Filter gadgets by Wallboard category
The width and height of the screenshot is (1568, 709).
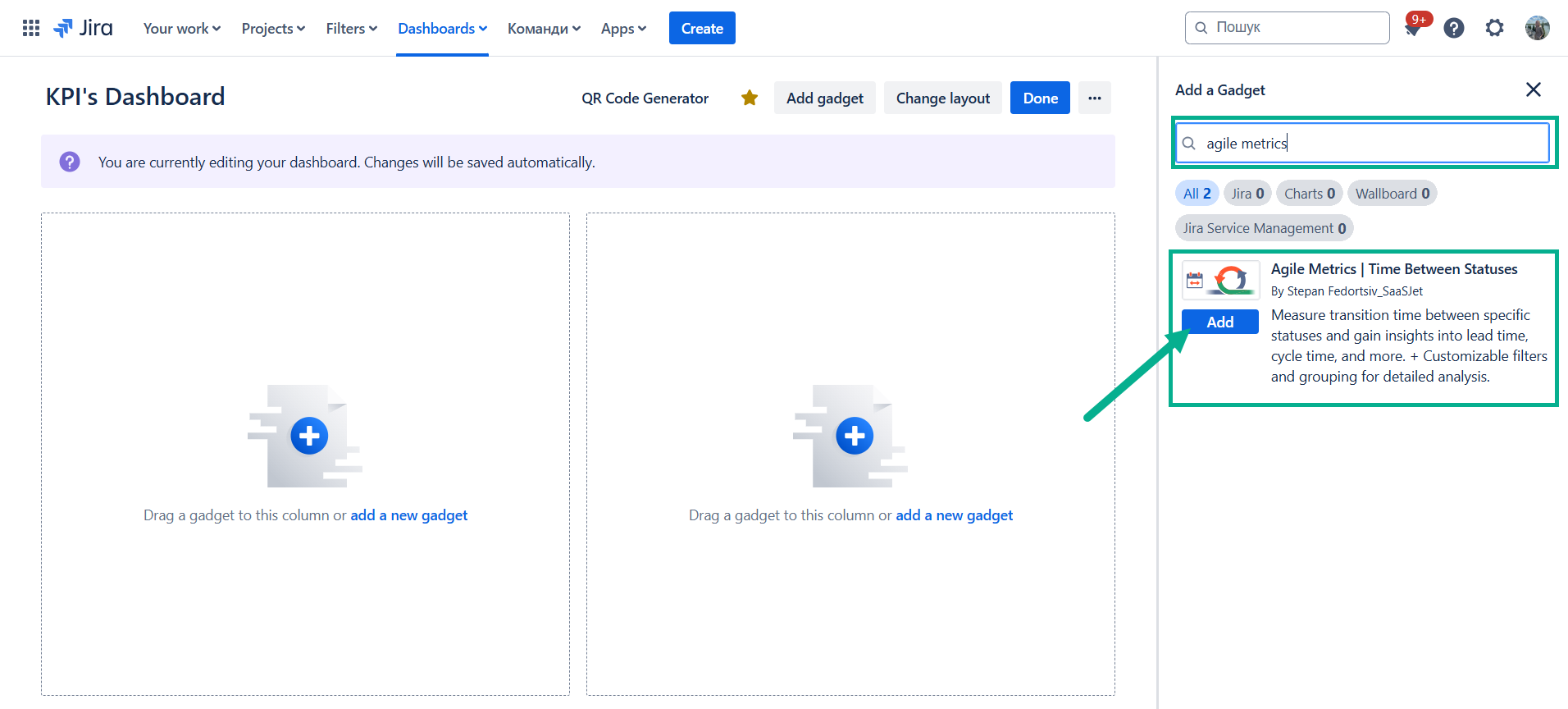[x=1392, y=194]
